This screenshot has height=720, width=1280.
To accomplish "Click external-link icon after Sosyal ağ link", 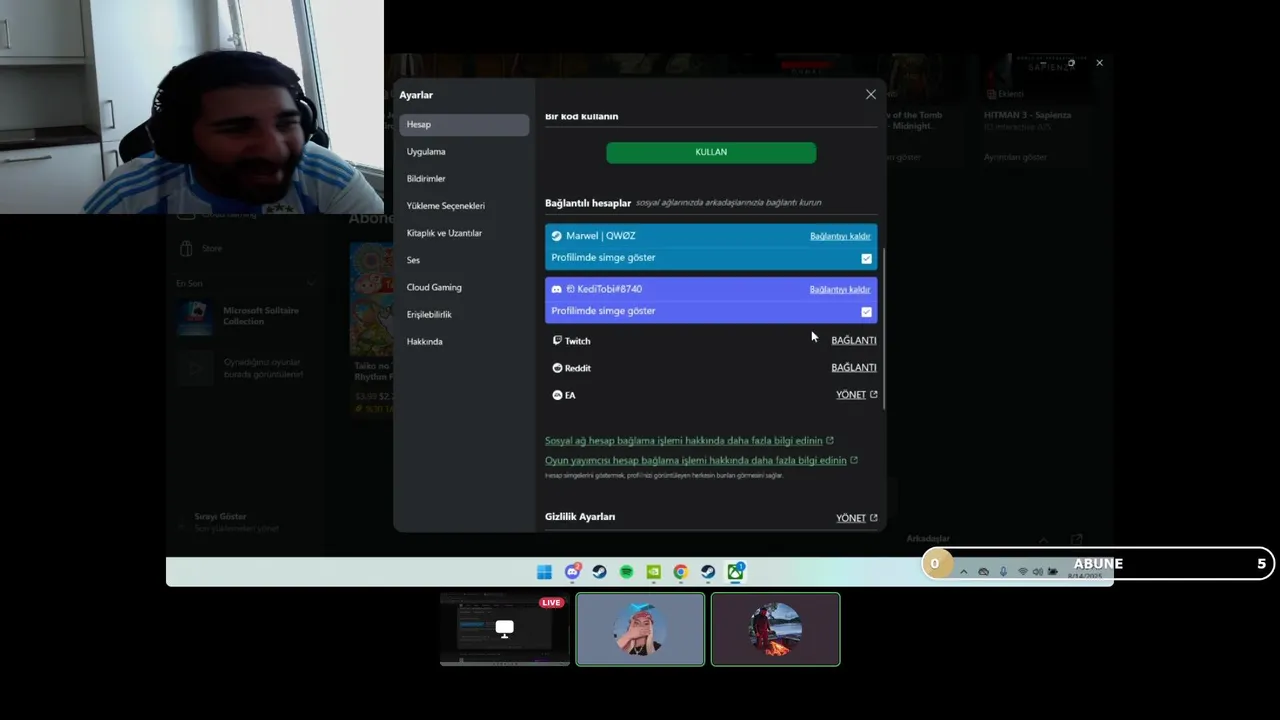I will [x=830, y=441].
